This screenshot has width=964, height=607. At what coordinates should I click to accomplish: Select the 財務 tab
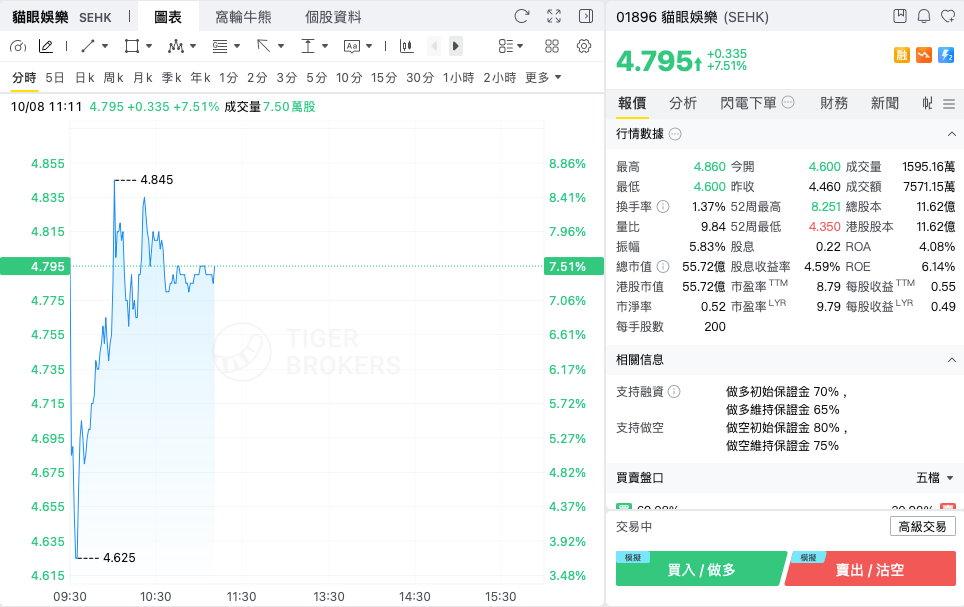tap(834, 103)
